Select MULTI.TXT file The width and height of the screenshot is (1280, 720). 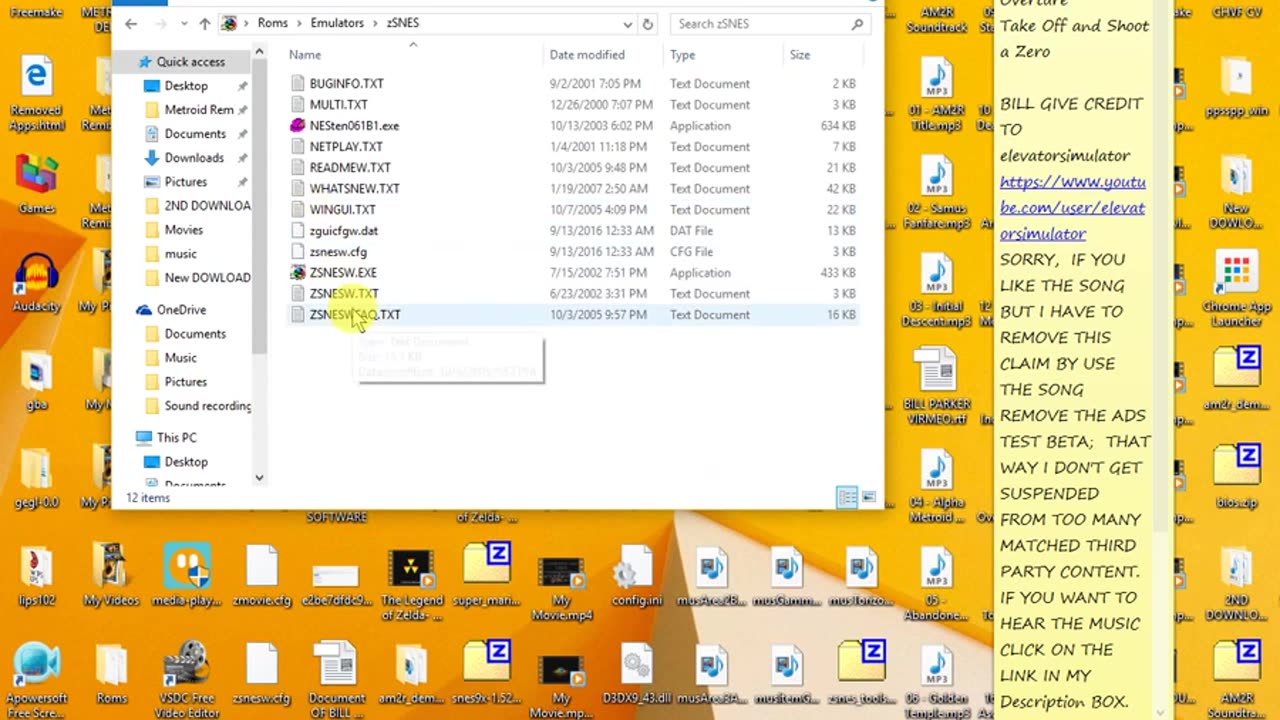point(338,105)
